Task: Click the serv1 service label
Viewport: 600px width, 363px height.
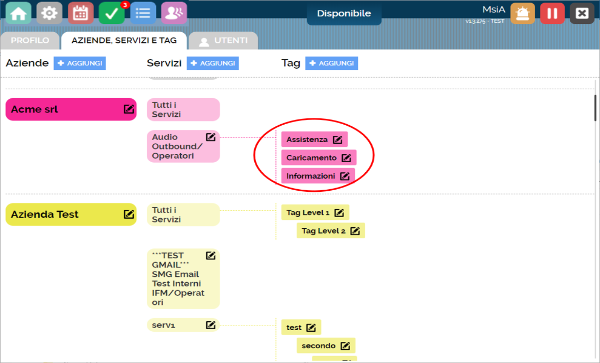Action: click(163, 325)
